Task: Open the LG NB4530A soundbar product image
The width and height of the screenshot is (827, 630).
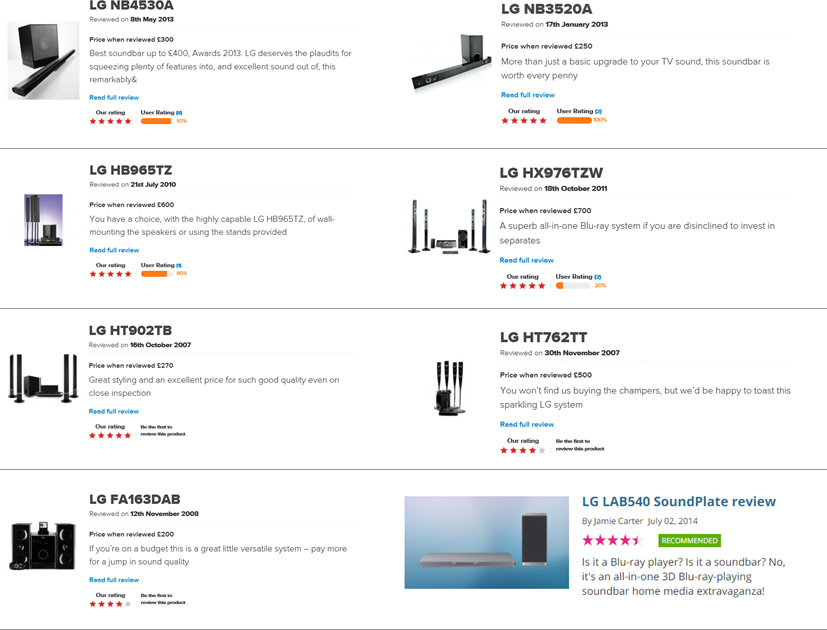Action: 43,60
